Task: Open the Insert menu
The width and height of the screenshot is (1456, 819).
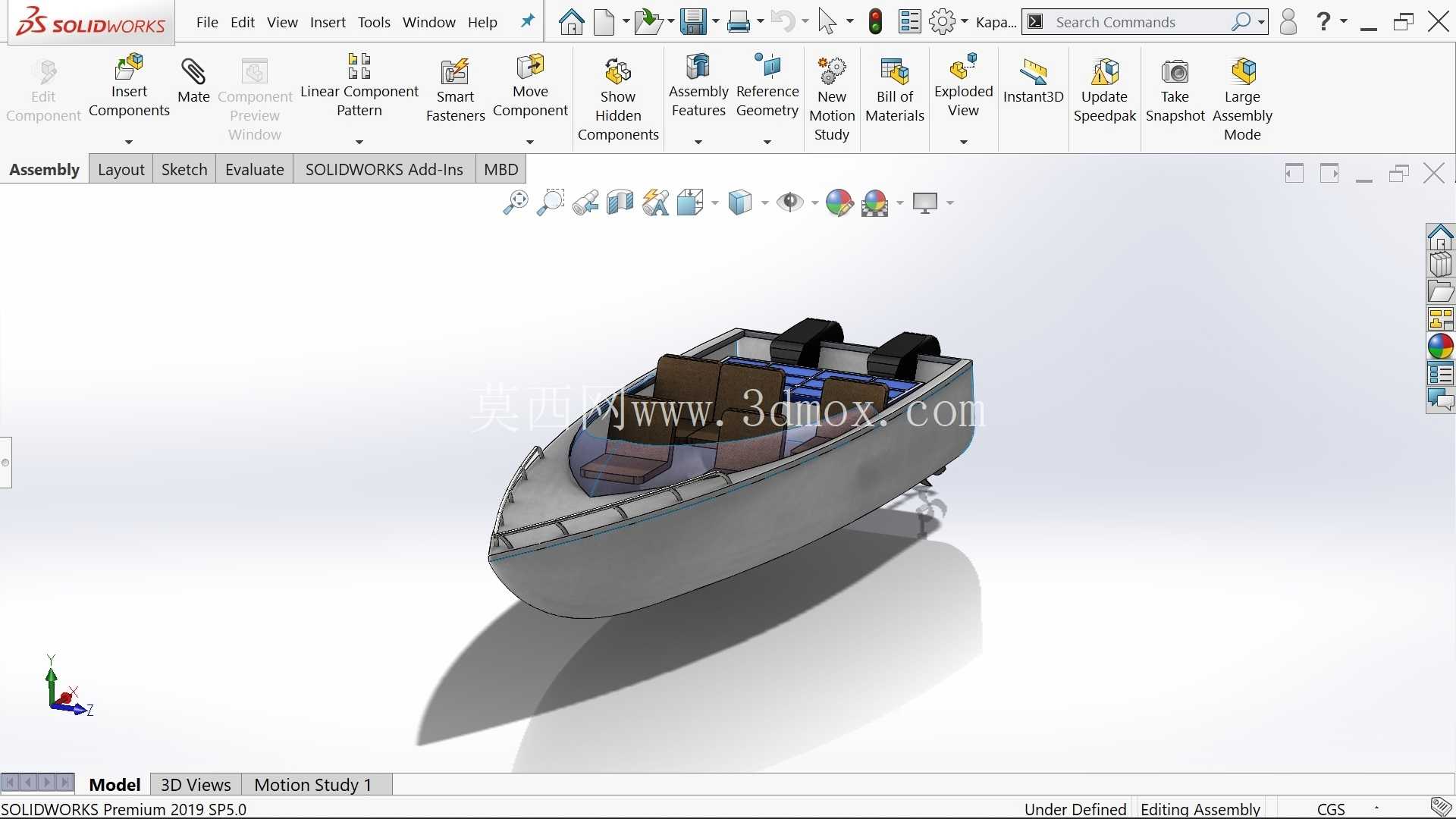Action: 328,22
